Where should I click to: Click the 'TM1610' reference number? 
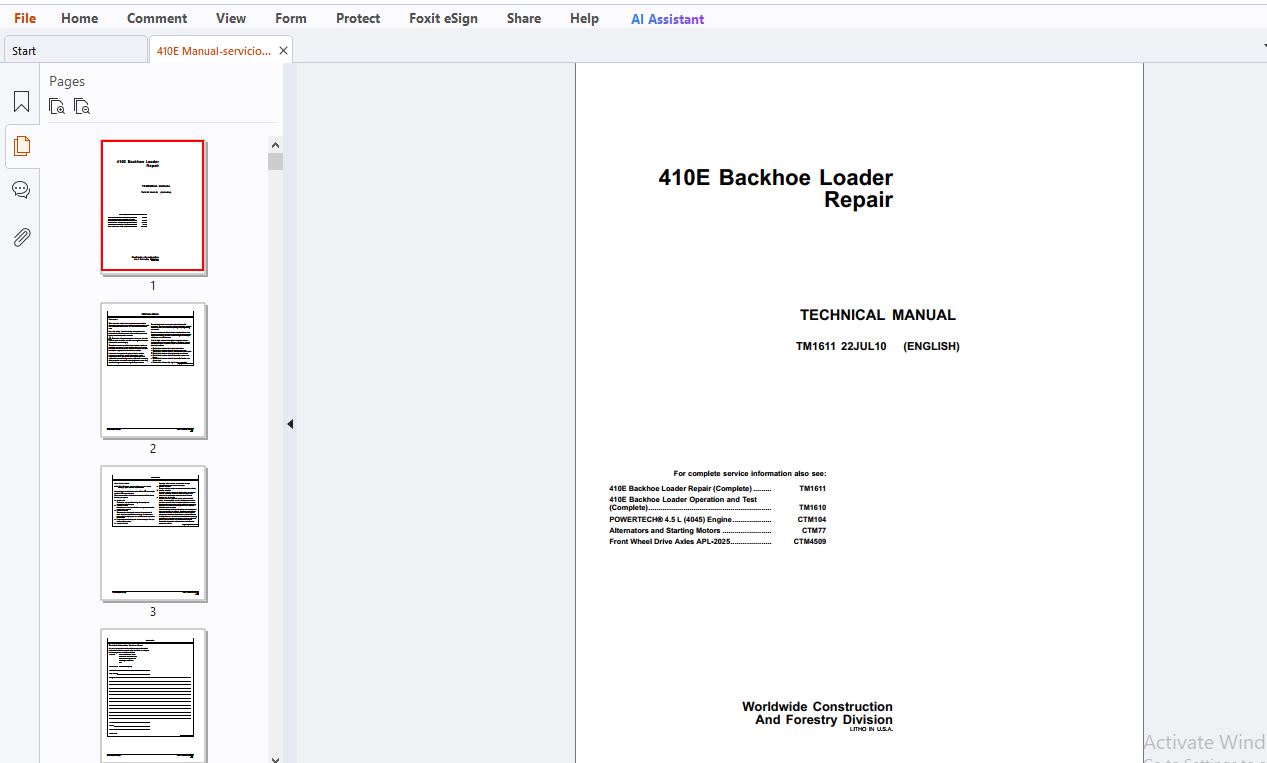point(813,508)
